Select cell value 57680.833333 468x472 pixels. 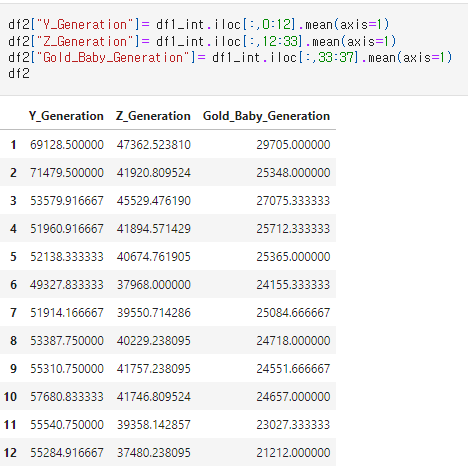tap(67, 397)
